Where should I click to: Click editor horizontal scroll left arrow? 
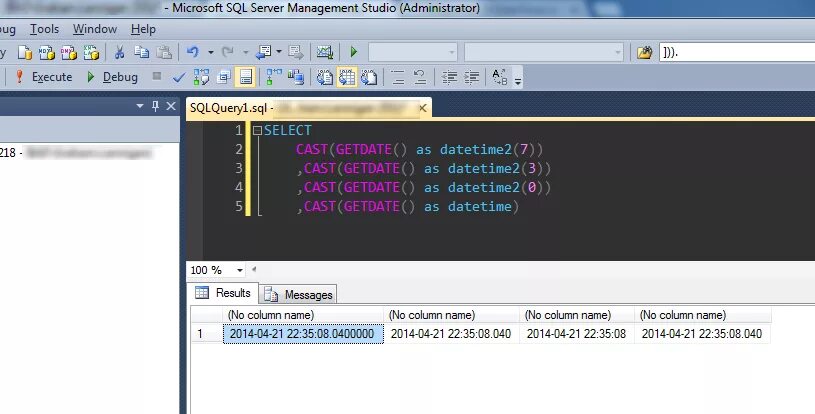(x=254, y=270)
